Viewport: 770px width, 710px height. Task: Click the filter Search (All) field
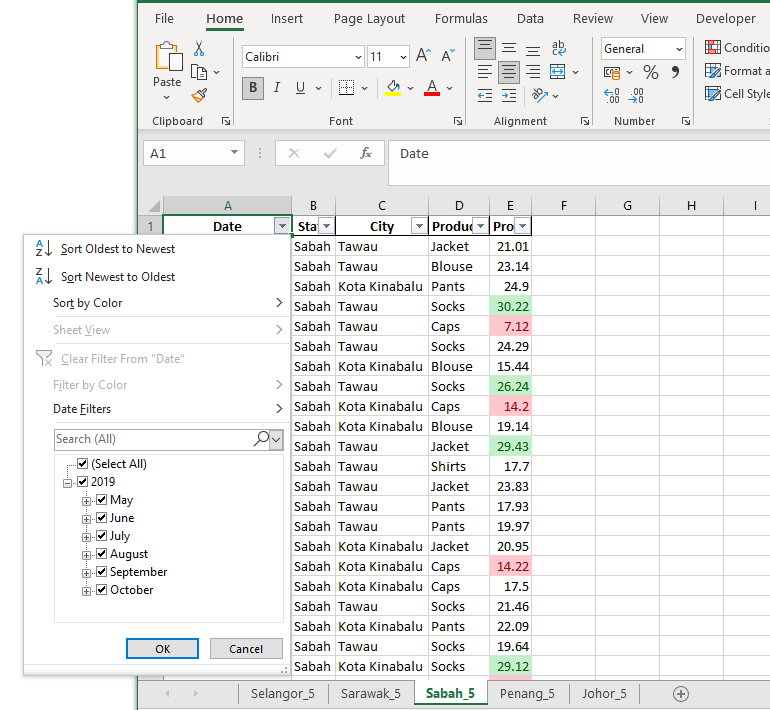click(x=152, y=439)
